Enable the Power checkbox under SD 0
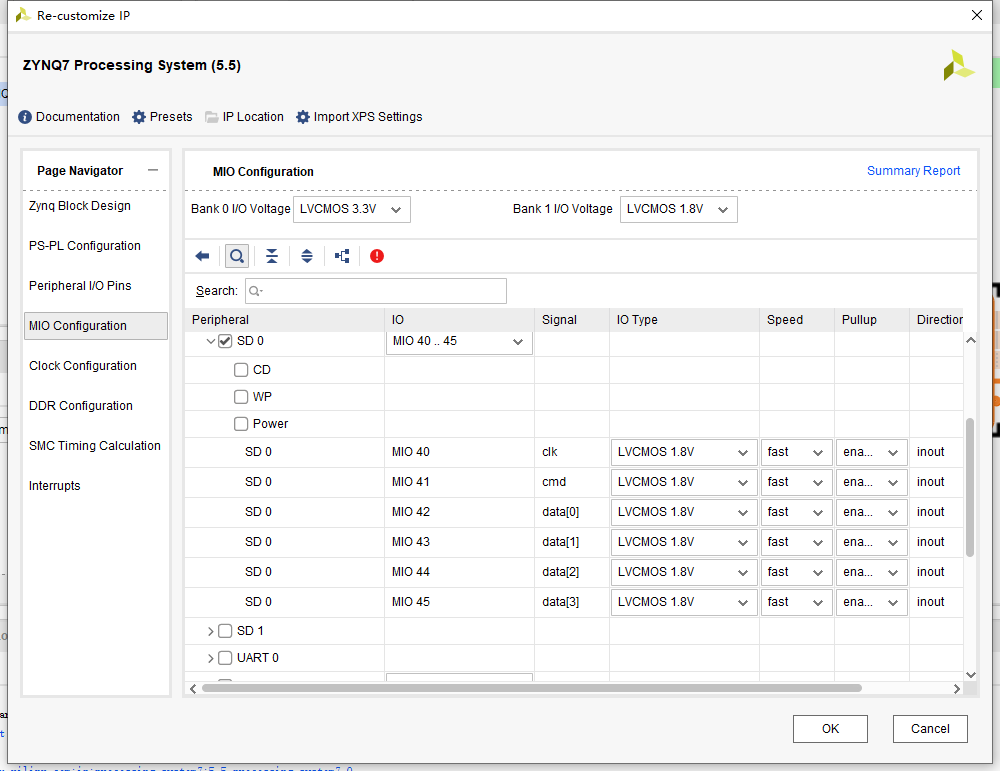1000x771 pixels. tap(240, 424)
